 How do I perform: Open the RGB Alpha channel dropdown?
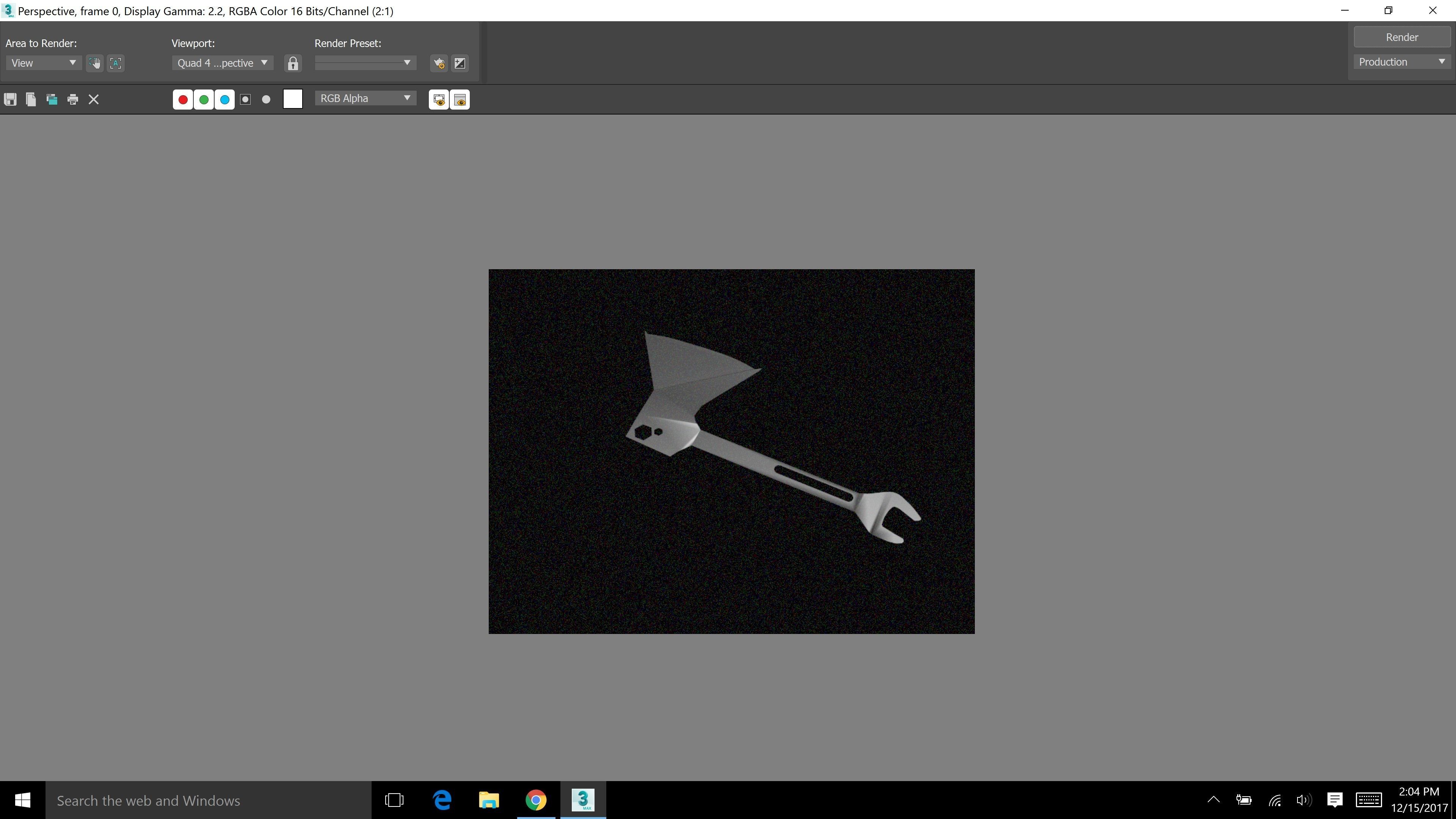coord(365,98)
